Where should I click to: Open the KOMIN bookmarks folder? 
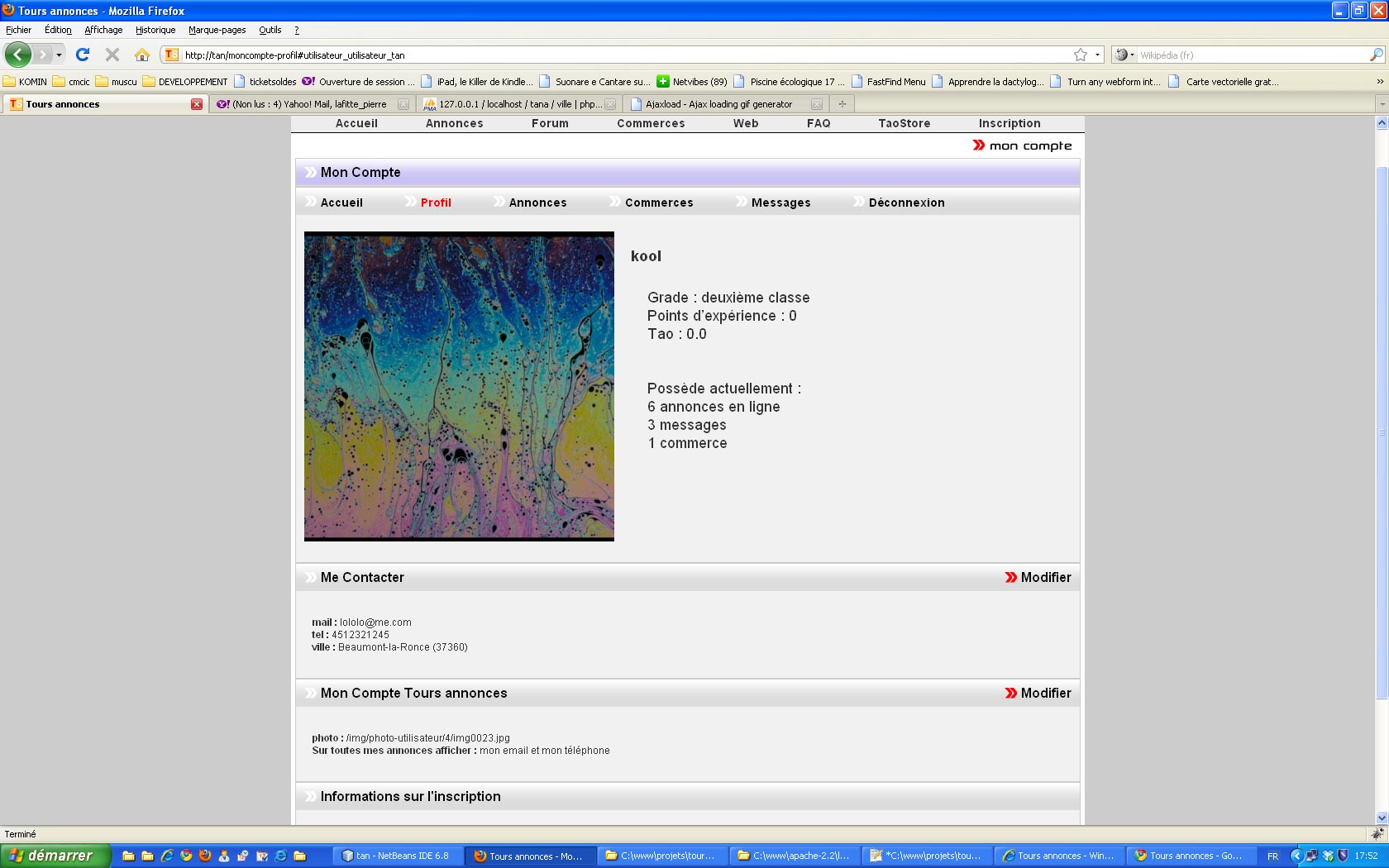[x=25, y=82]
